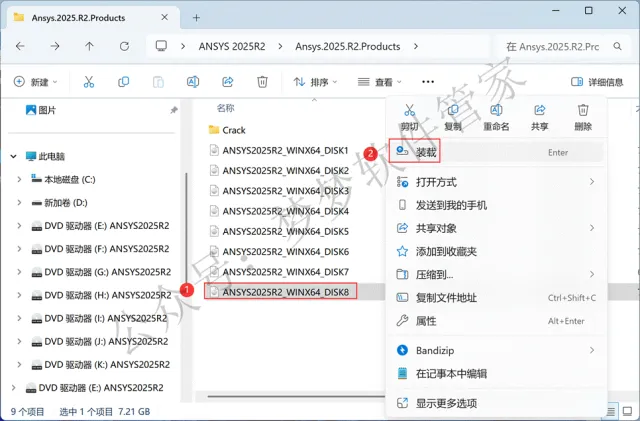Open the 打开方式 submenu
640x421 pixels.
[496, 182]
